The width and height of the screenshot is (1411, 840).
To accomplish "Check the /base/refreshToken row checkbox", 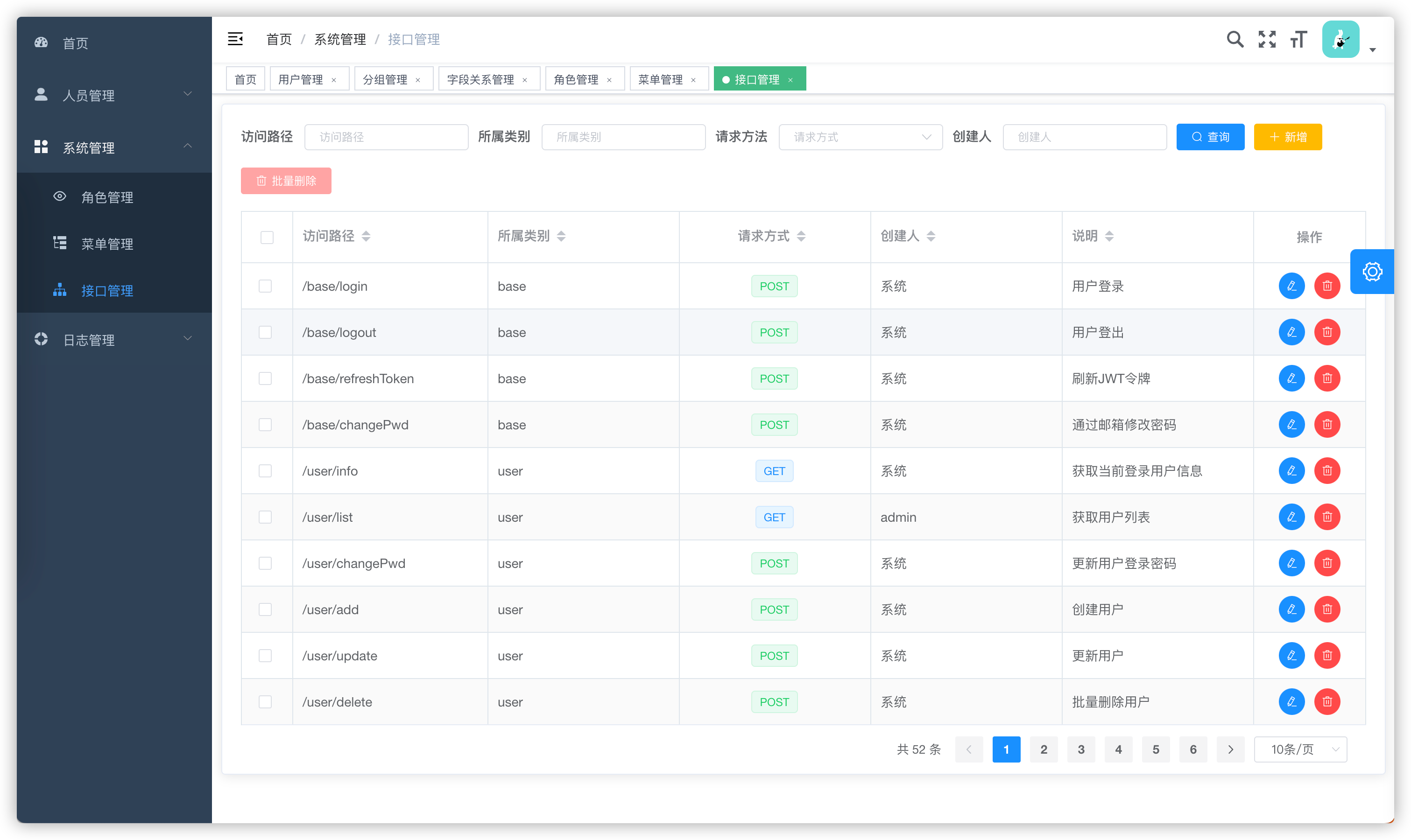I will click(x=265, y=378).
